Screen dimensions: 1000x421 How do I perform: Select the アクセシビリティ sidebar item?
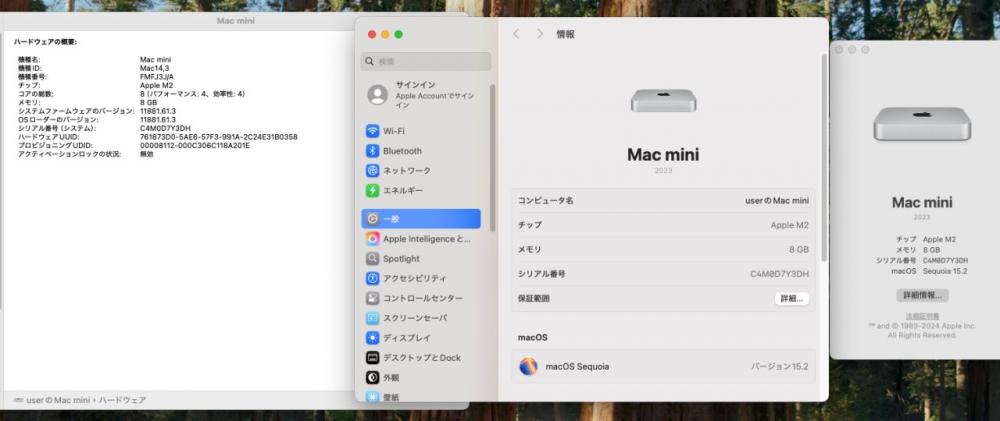[x=421, y=279]
